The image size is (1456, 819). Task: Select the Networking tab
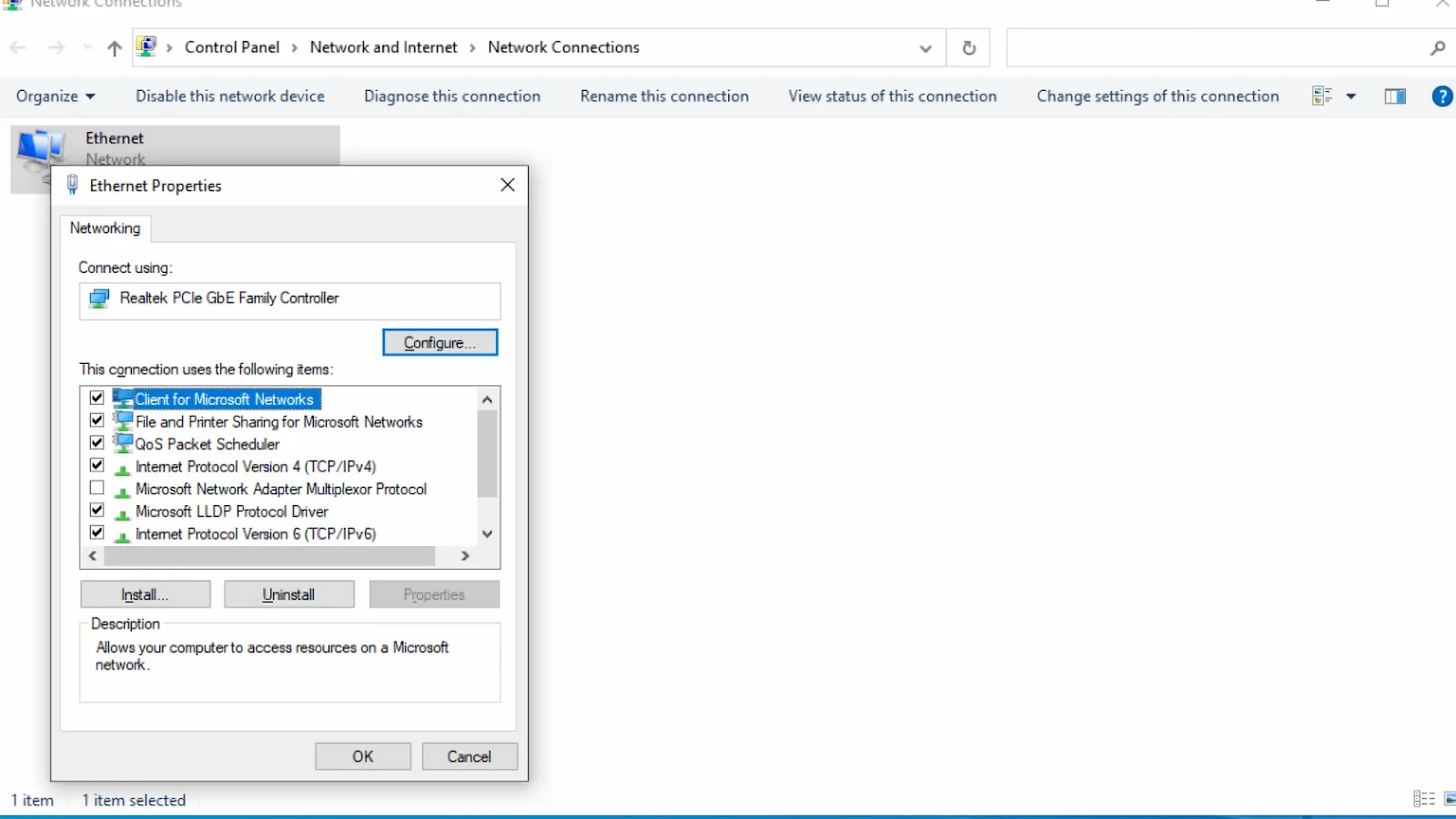click(106, 228)
